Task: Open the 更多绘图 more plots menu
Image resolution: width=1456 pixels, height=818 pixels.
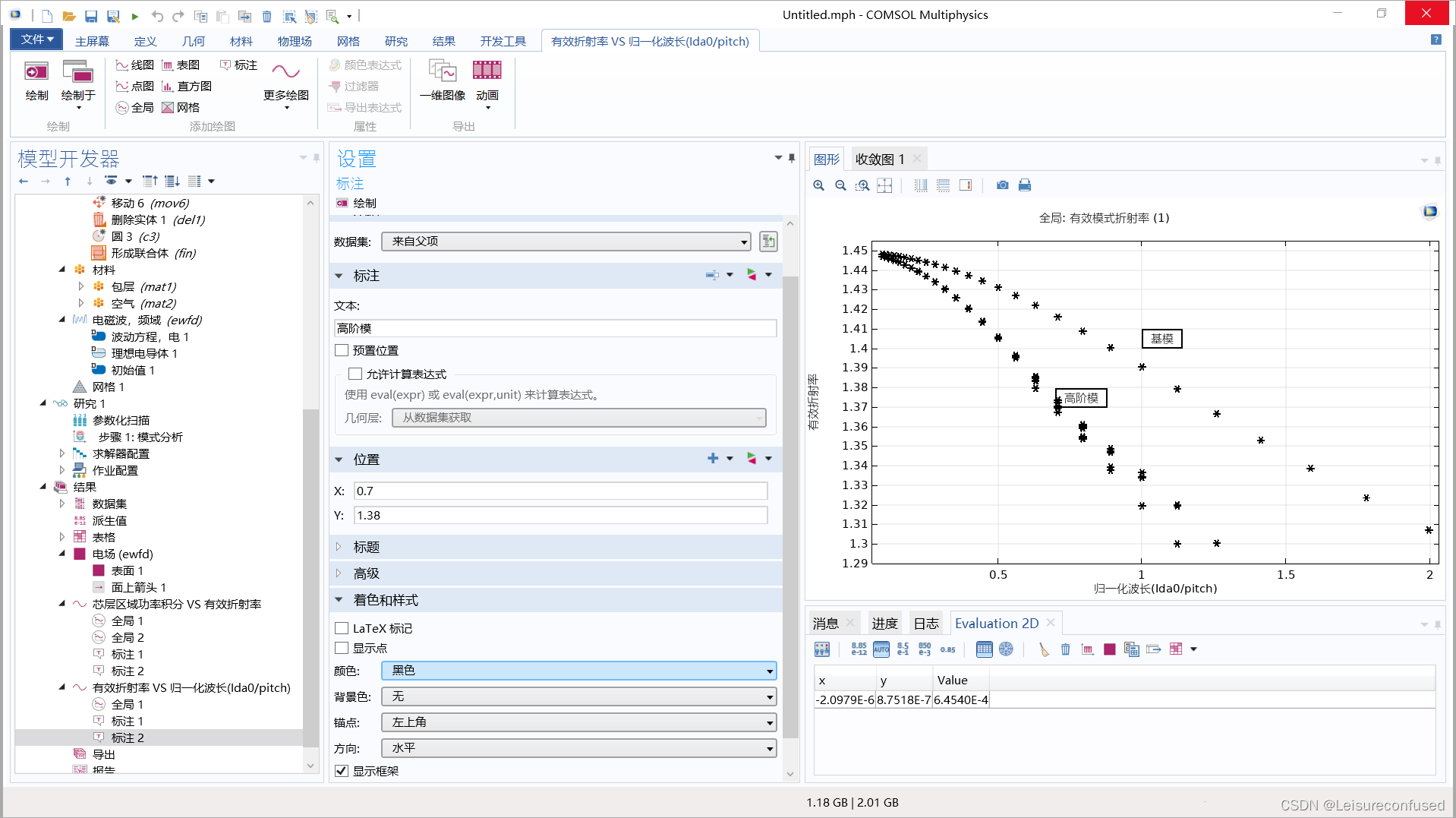Action: pos(286,84)
